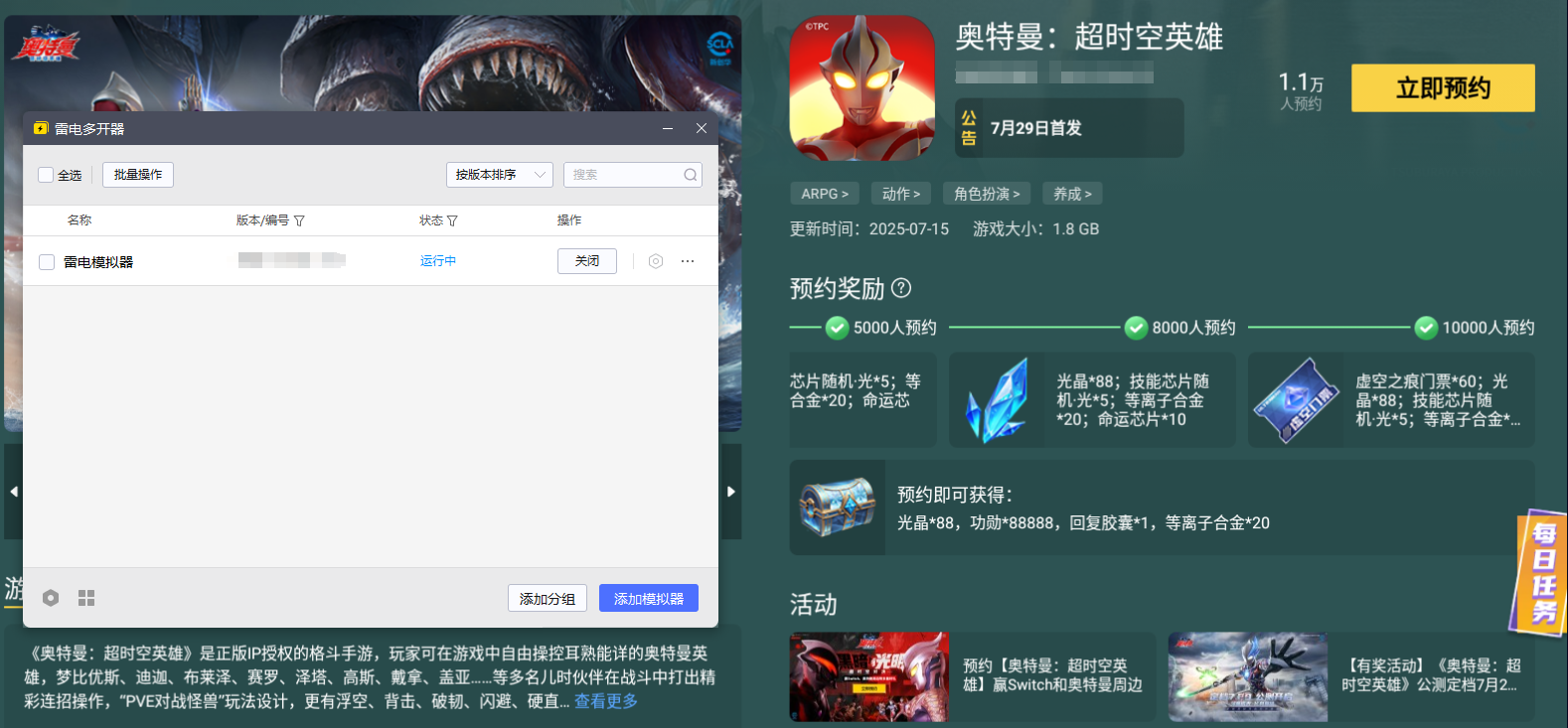Click 关闭 for 雷电模拟器
This screenshot has width=1568, height=728.
(x=587, y=261)
